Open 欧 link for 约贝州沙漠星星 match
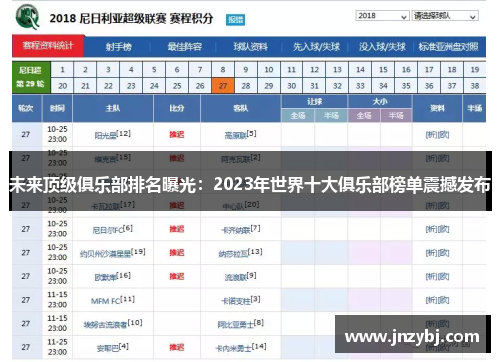500x362 pixels. click(x=443, y=253)
